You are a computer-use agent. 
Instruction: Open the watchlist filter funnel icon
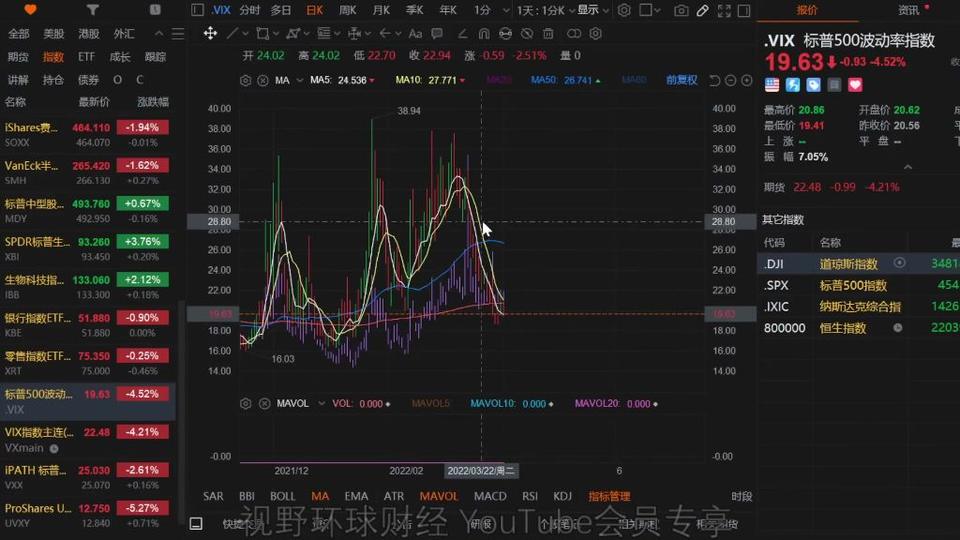pos(92,10)
